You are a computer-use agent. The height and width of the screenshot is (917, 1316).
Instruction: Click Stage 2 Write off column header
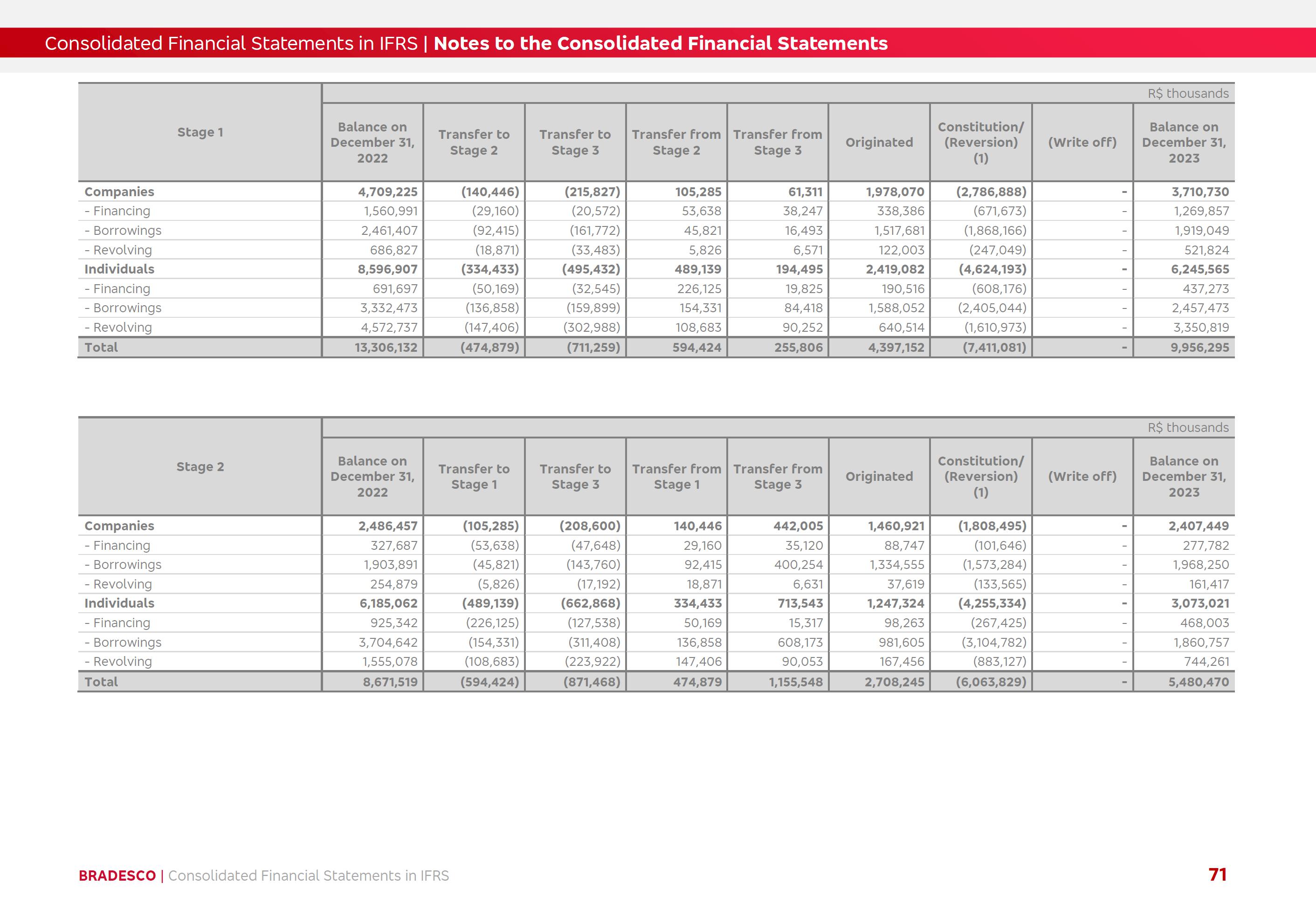coord(1082,477)
